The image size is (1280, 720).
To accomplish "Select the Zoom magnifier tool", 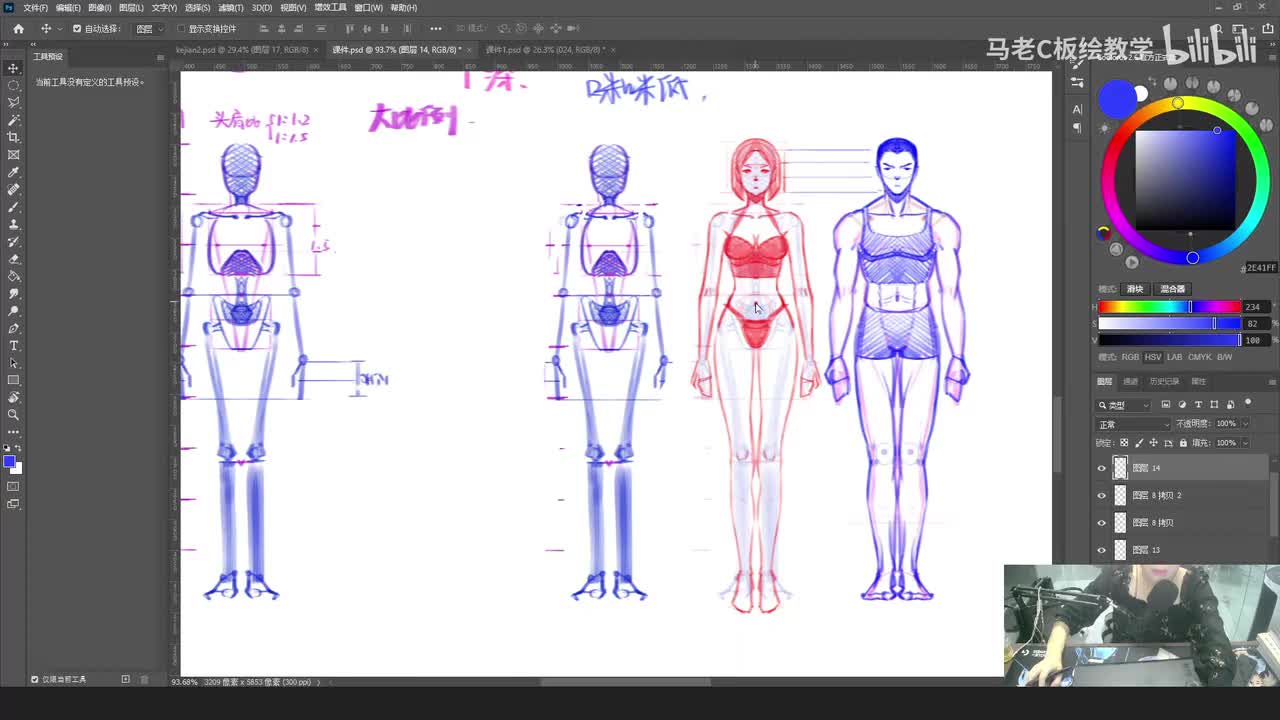I will [x=14, y=414].
